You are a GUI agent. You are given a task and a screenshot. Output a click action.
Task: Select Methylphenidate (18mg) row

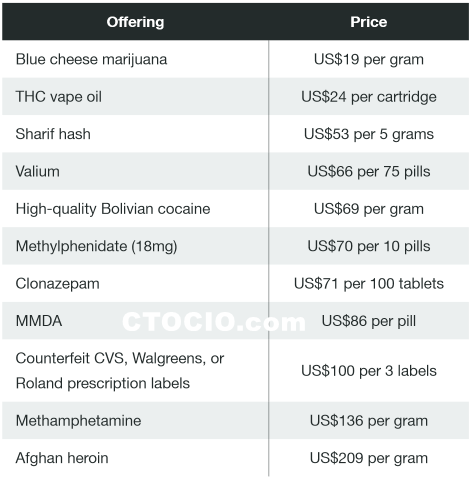(235, 246)
